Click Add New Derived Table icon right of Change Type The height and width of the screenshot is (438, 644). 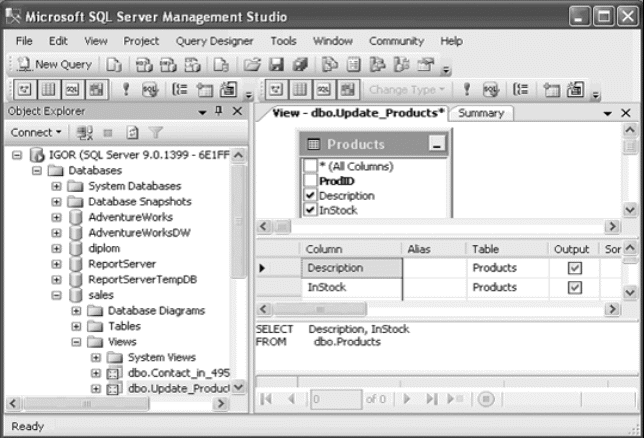pyautogui.click(x=575, y=89)
